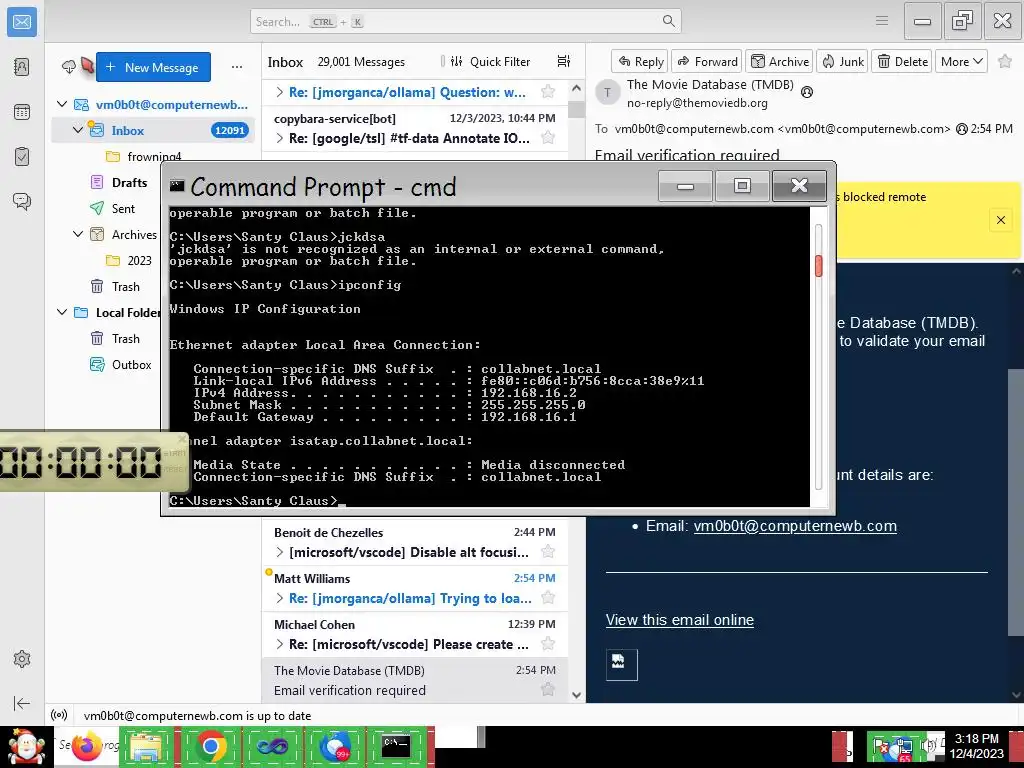Open the Chat sidebar icon
Screen dimensions: 1024x768
(x=22, y=201)
